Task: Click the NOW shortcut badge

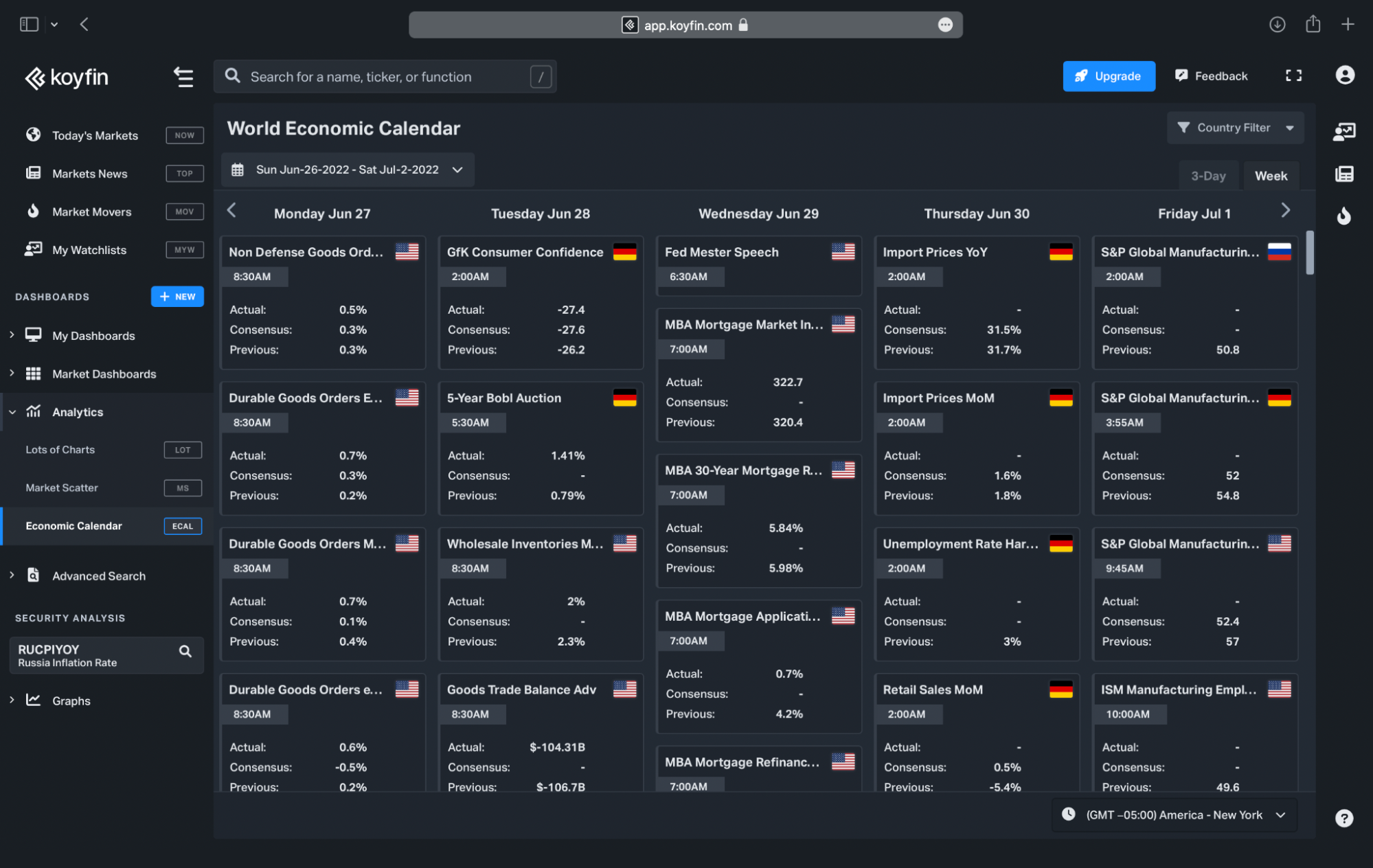Action: click(x=185, y=135)
